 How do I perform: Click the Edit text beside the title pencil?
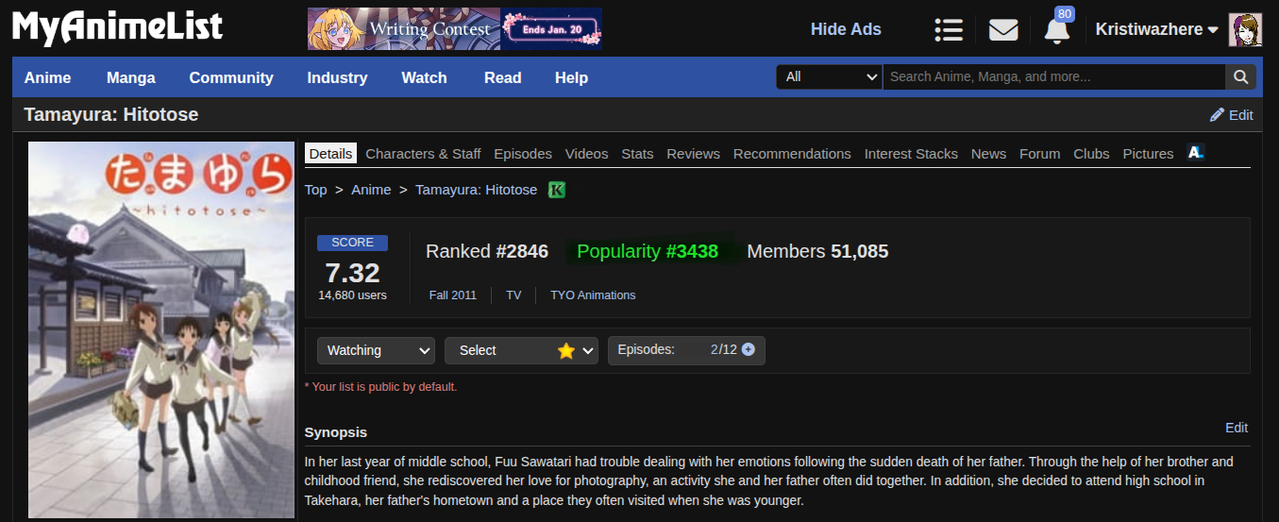pos(1241,115)
